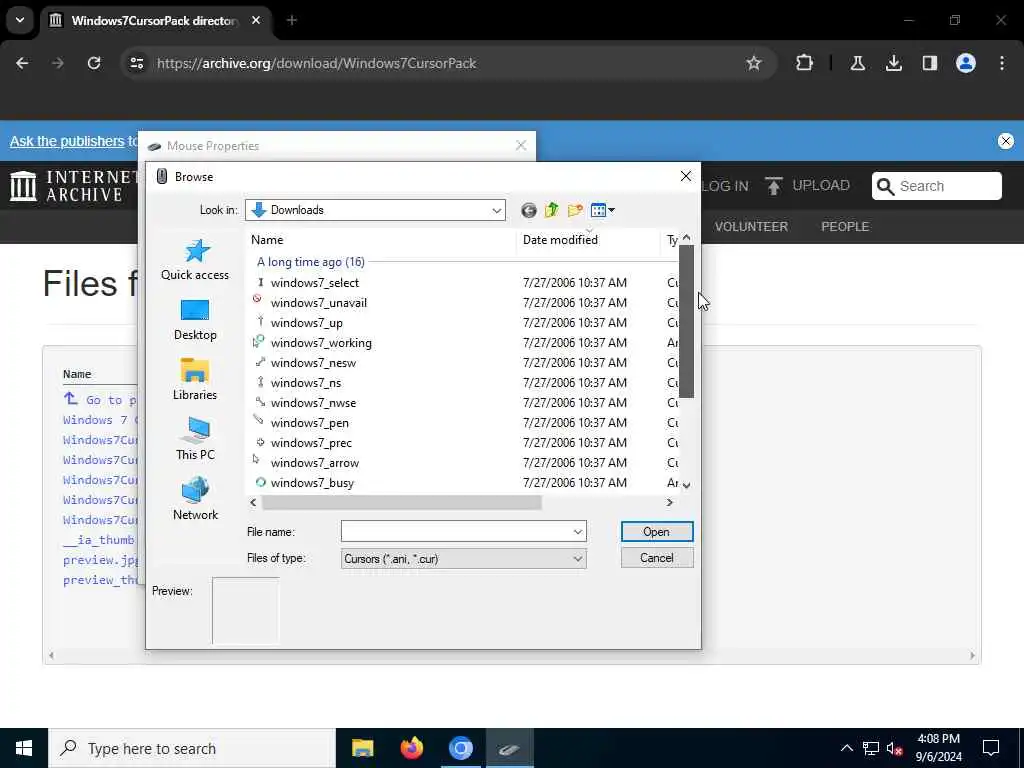Sort the file list by Date modified

click(588, 240)
